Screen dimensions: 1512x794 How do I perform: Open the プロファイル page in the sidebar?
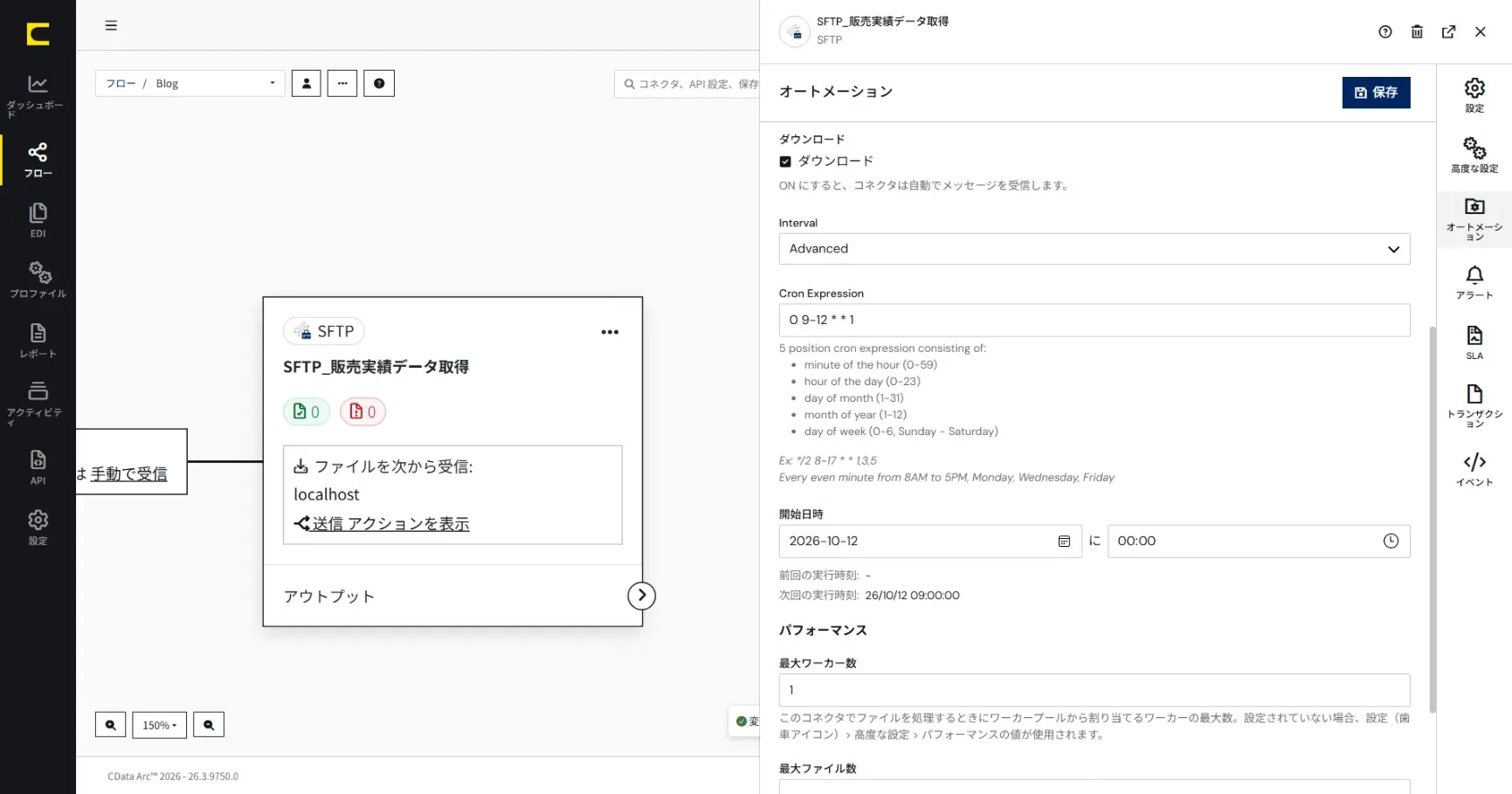pos(38,280)
